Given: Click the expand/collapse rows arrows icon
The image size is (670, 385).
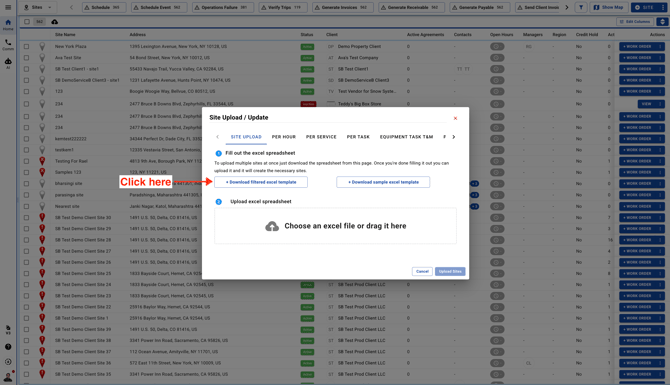Looking at the screenshot, I should pos(662,21).
